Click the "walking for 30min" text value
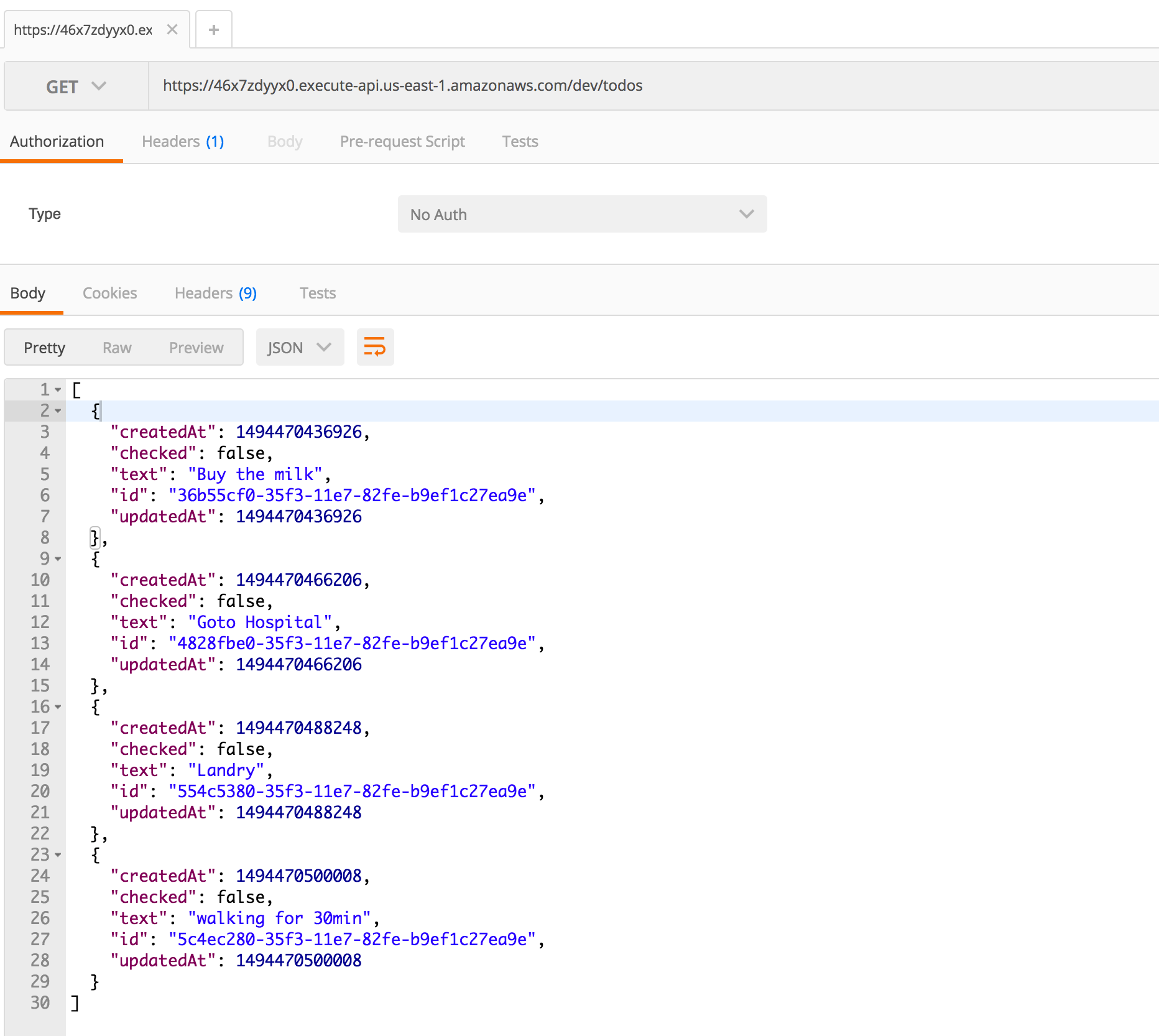This screenshot has width=1159, height=1036. tap(279, 918)
